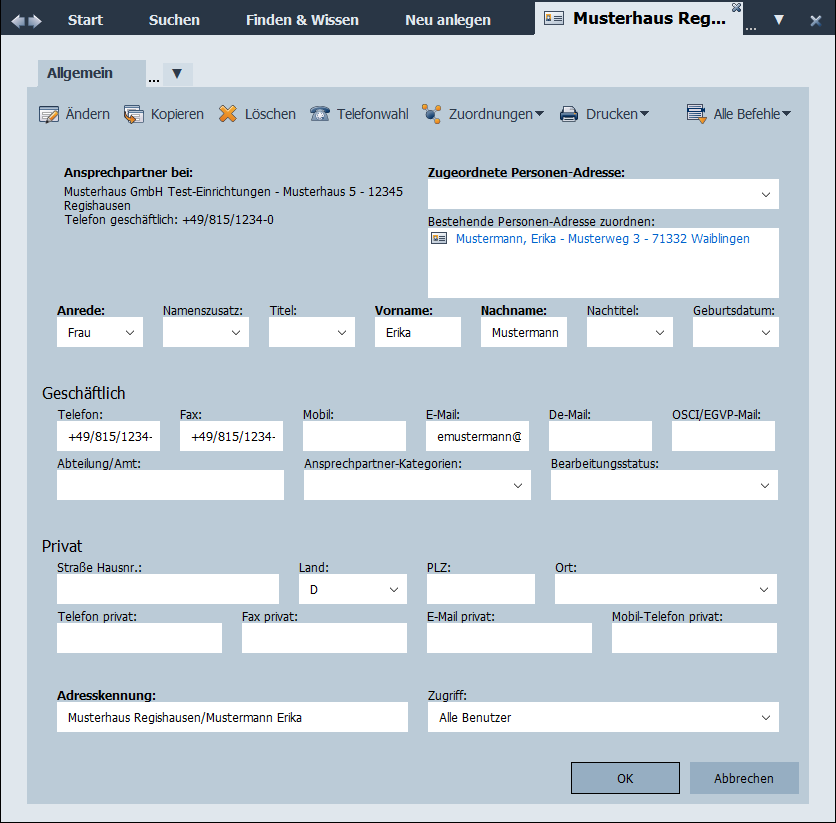Expand the Anrede dropdown
836x823 pixels.
pyautogui.click(x=130, y=333)
